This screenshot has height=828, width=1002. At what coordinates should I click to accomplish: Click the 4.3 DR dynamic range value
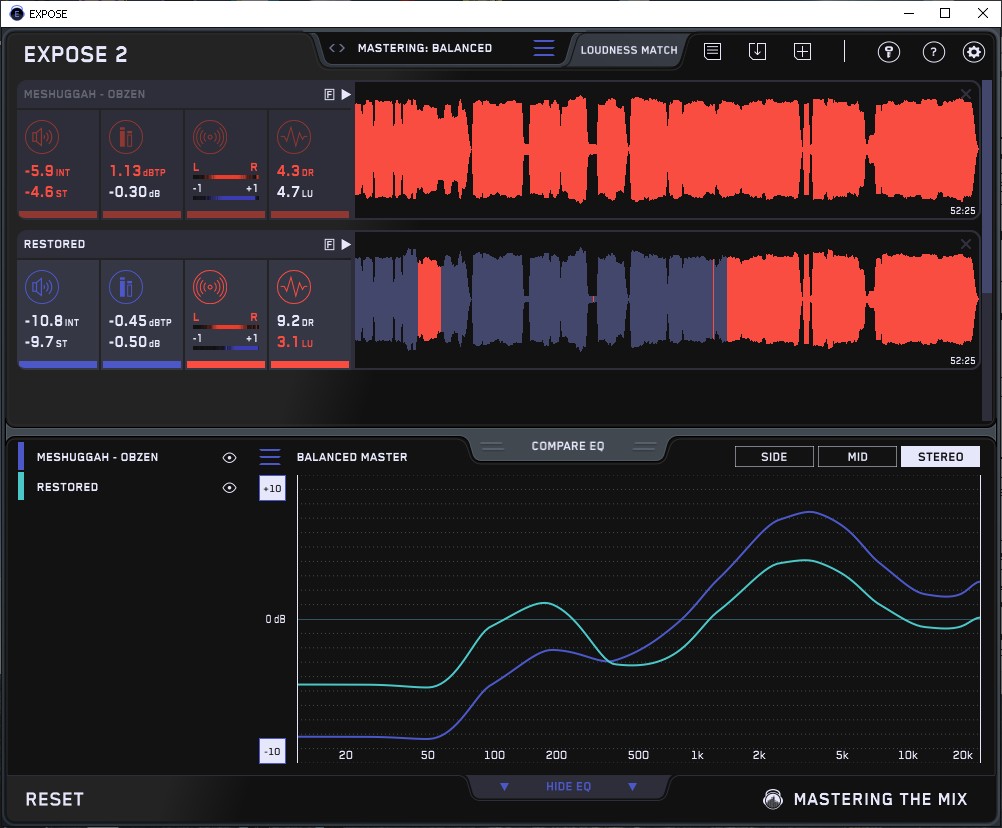[295, 171]
